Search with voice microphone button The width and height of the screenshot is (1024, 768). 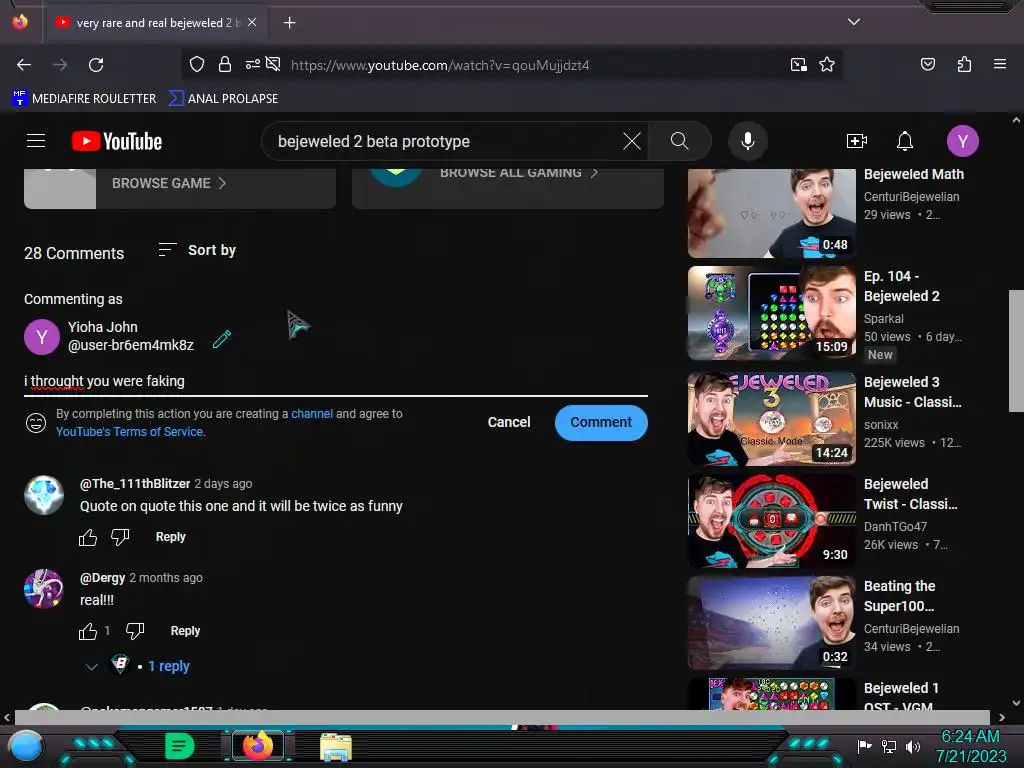click(748, 141)
